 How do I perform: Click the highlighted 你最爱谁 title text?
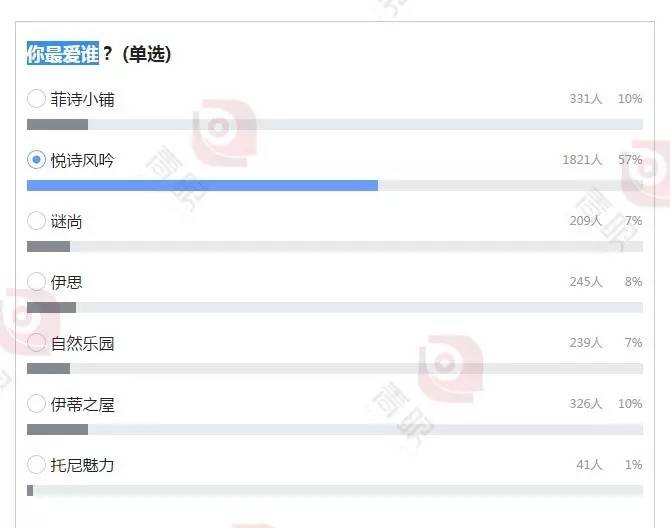click(x=63, y=54)
